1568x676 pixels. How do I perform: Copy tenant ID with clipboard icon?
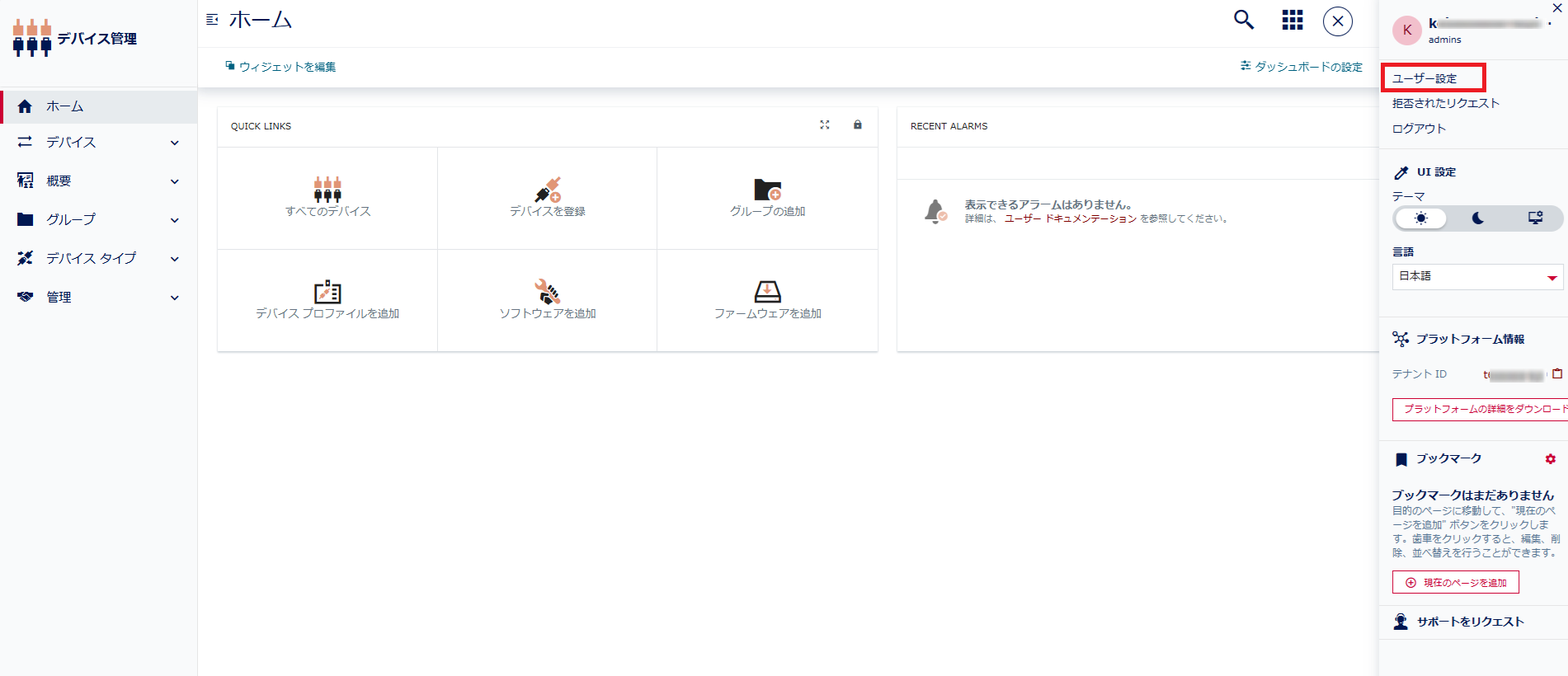point(1556,374)
